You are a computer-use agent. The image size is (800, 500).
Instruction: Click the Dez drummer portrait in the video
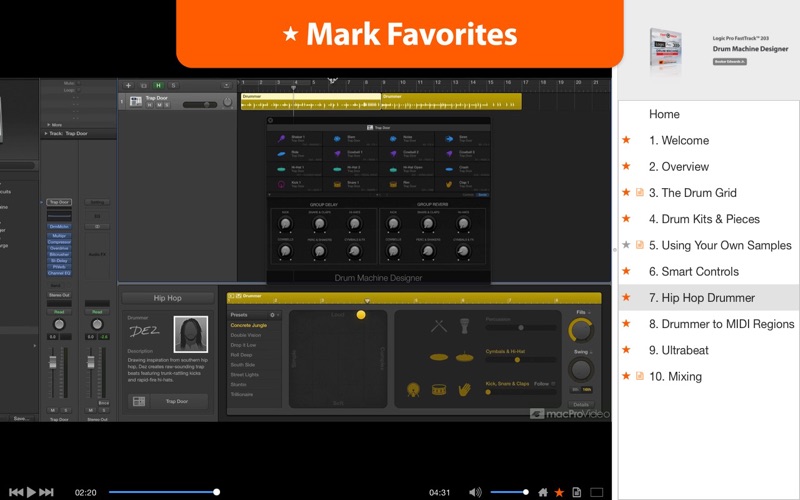point(191,334)
